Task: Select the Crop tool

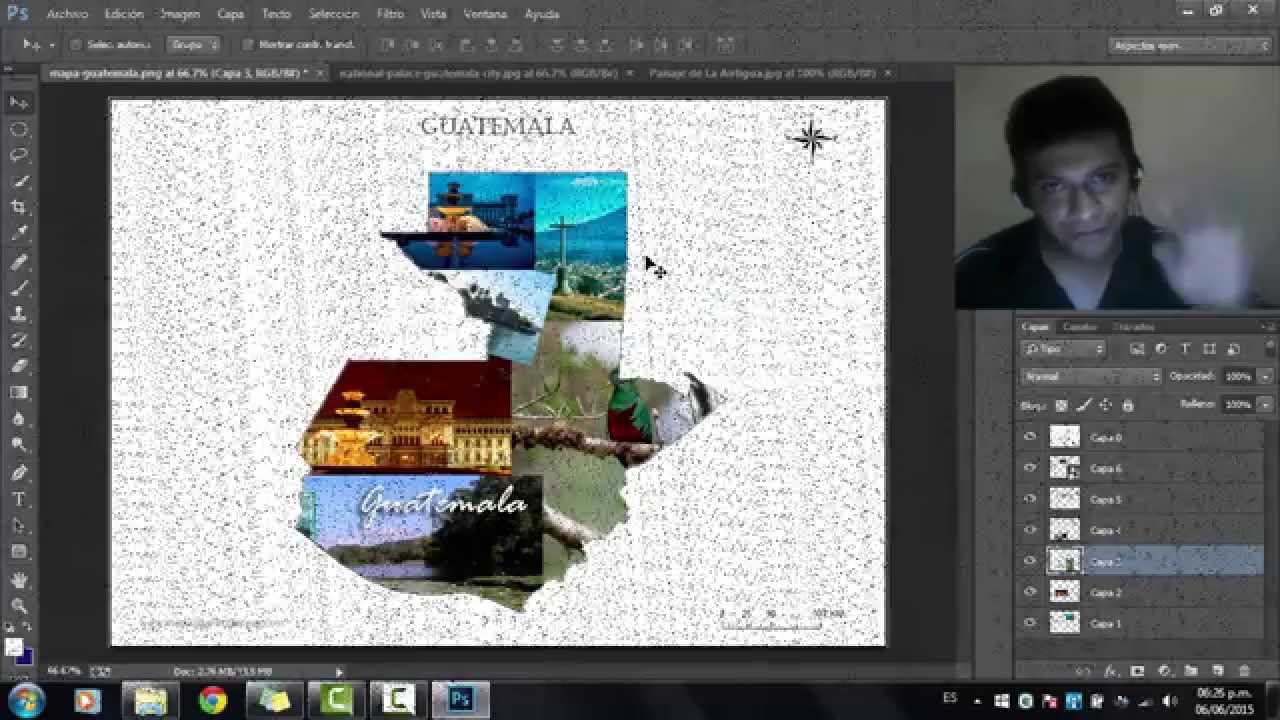Action: [19, 207]
